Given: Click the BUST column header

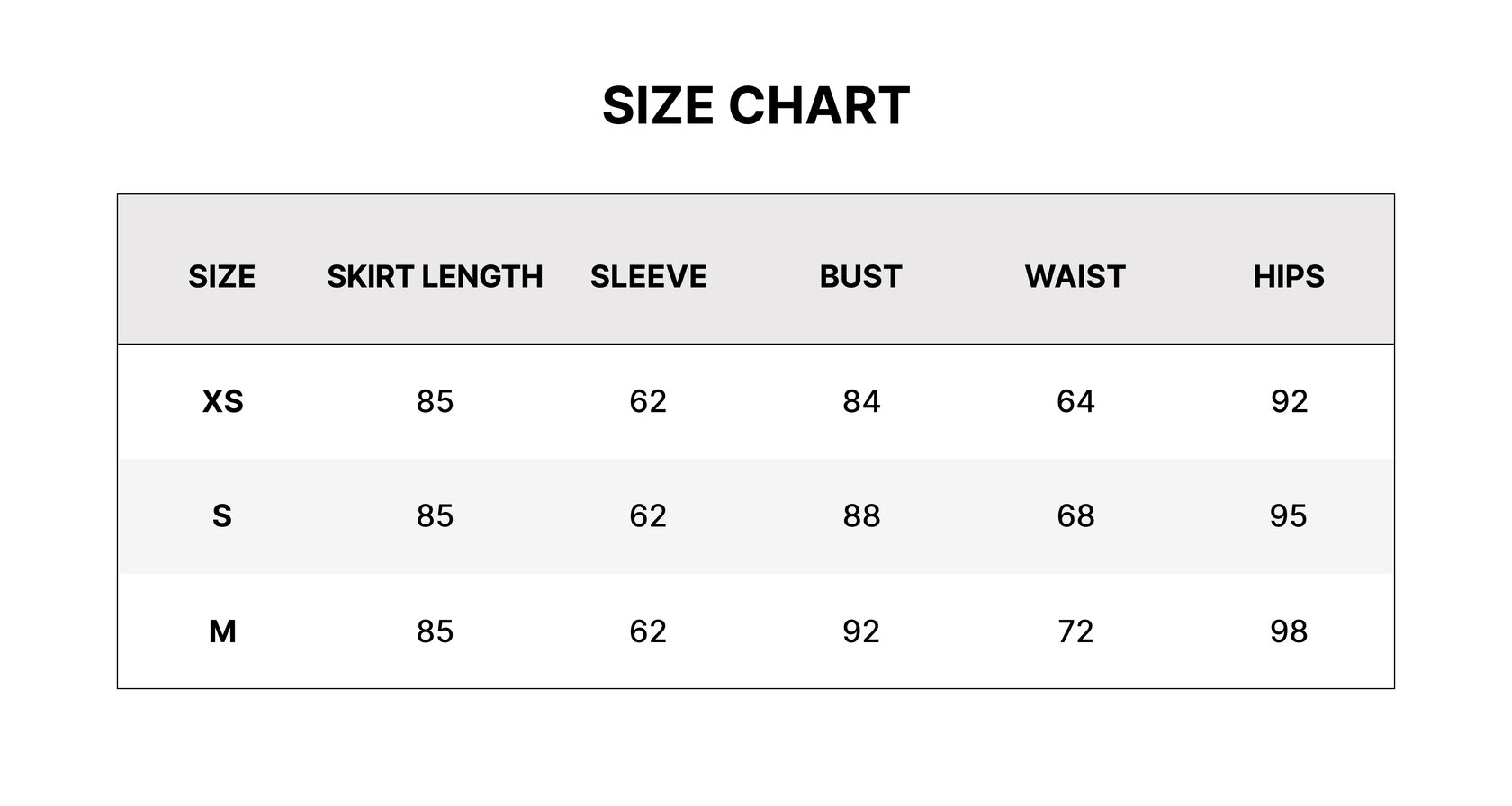Looking at the screenshot, I should [861, 276].
